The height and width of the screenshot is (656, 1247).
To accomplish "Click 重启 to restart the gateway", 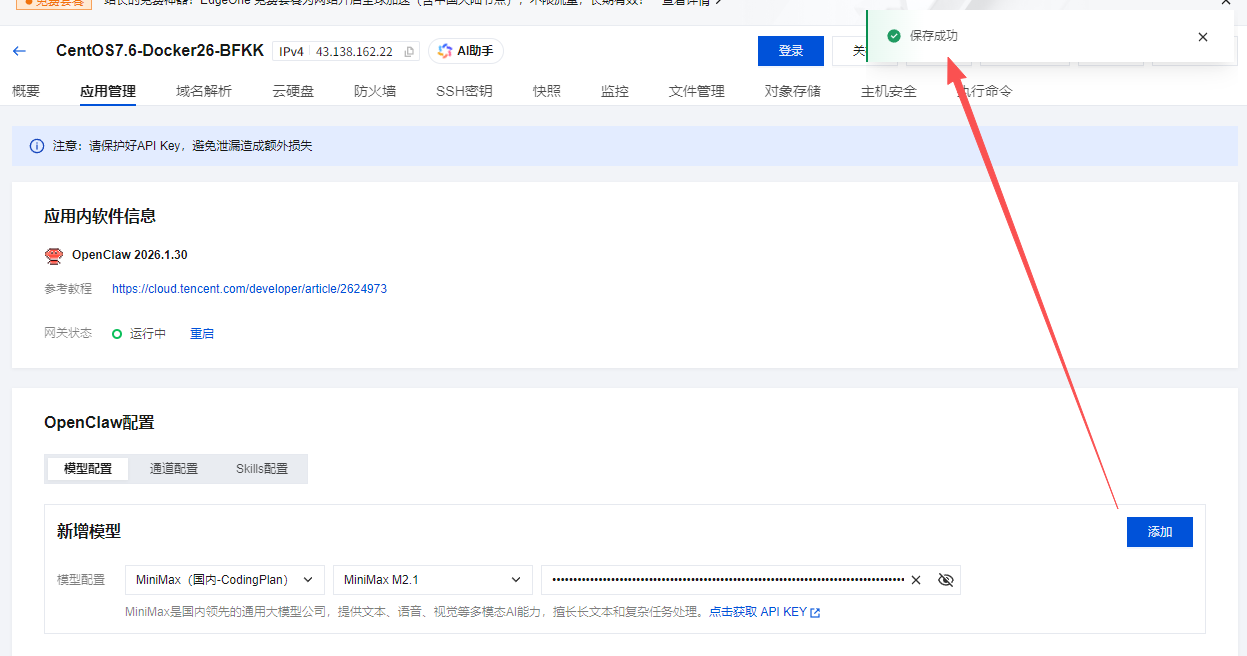I will click(202, 334).
